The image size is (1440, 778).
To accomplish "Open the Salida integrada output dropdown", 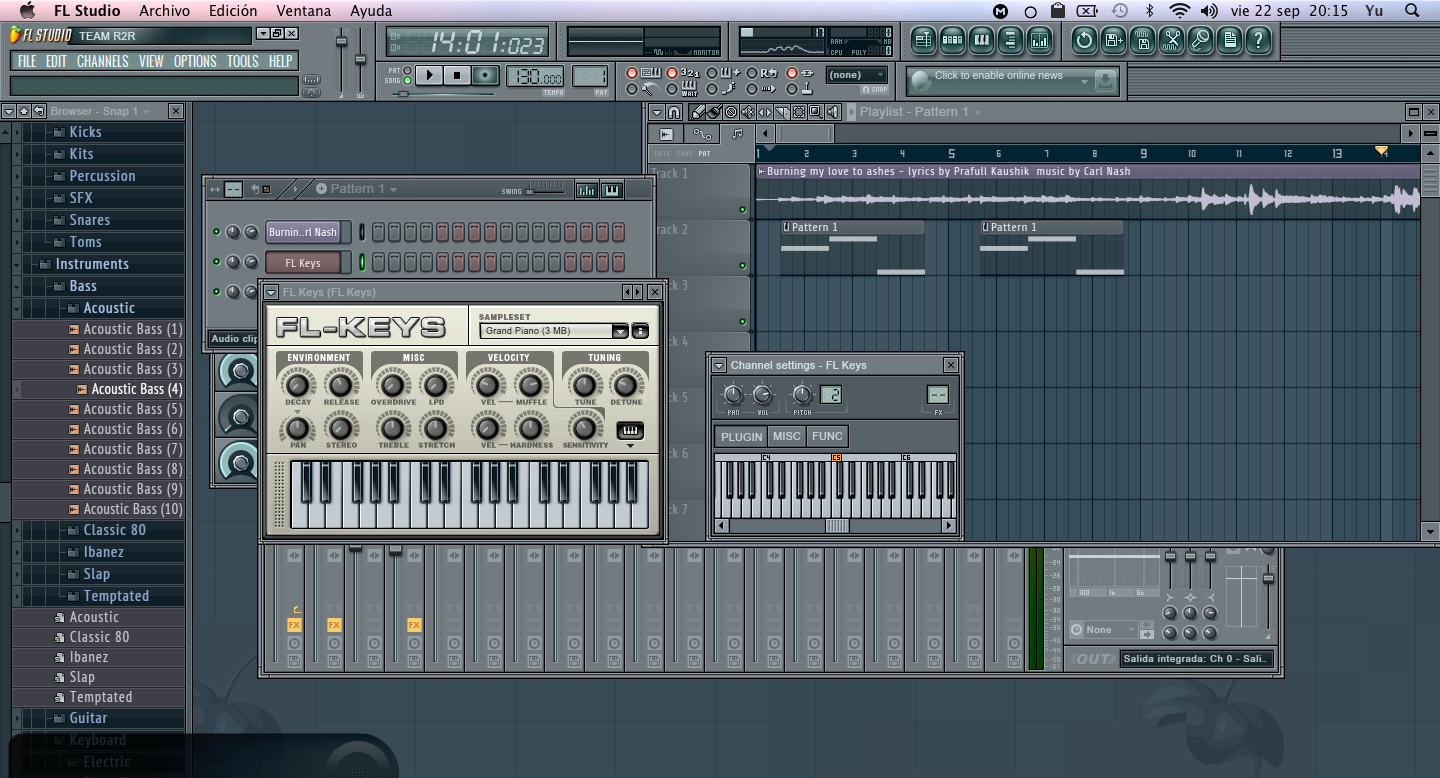I will pos(1196,659).
